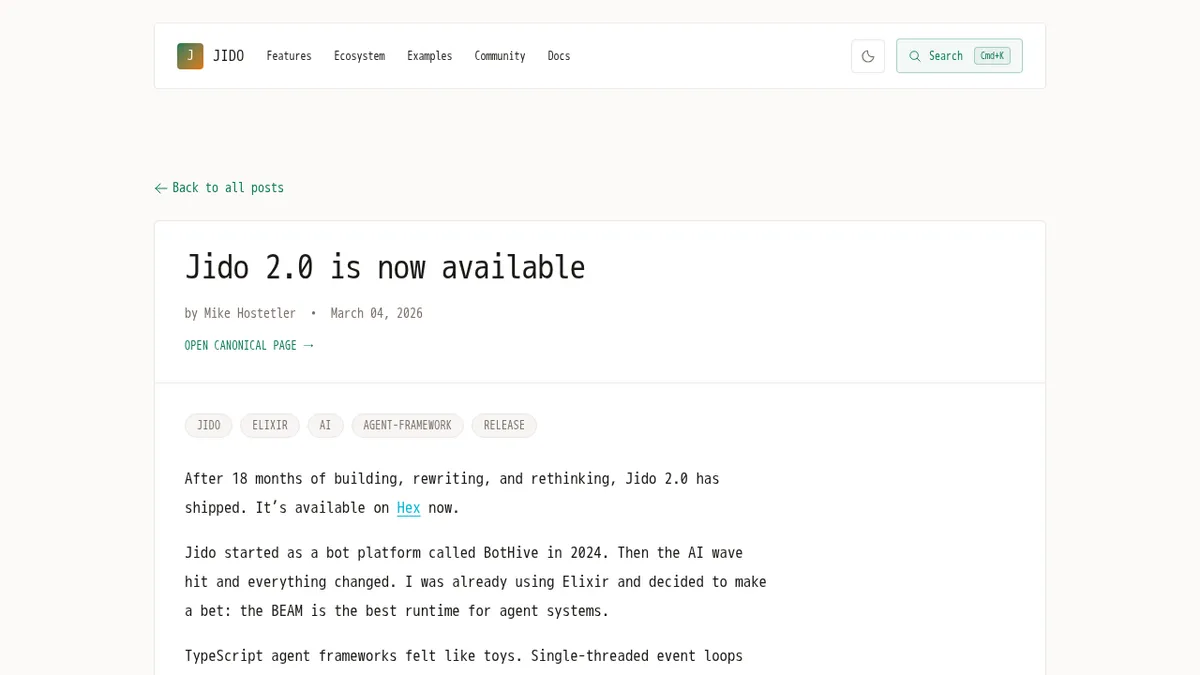Open the Search box in the header

[945, 56]
